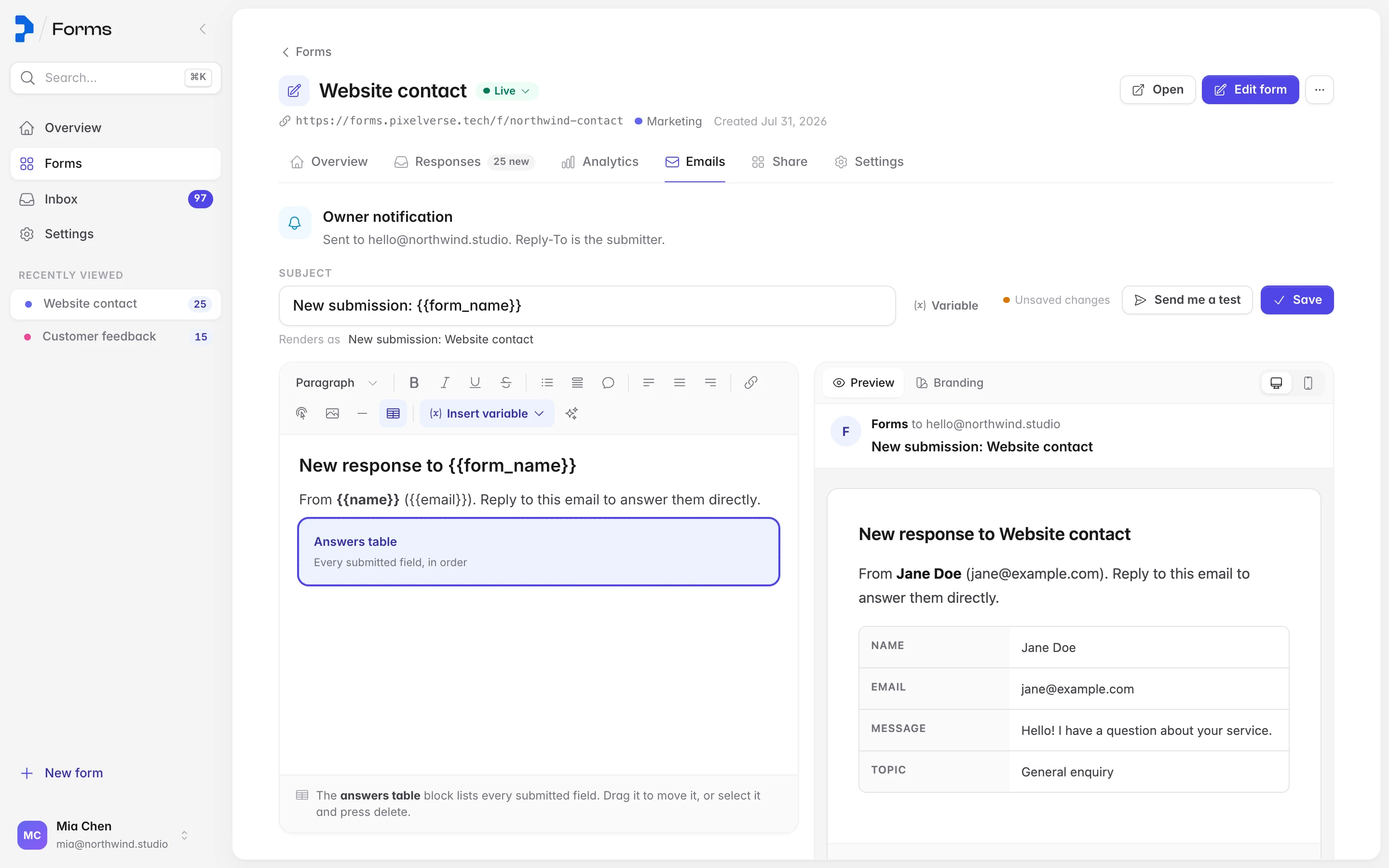Switch to the Analytics tab
The height and width of the screenshot is (868, 1389).
600,162
